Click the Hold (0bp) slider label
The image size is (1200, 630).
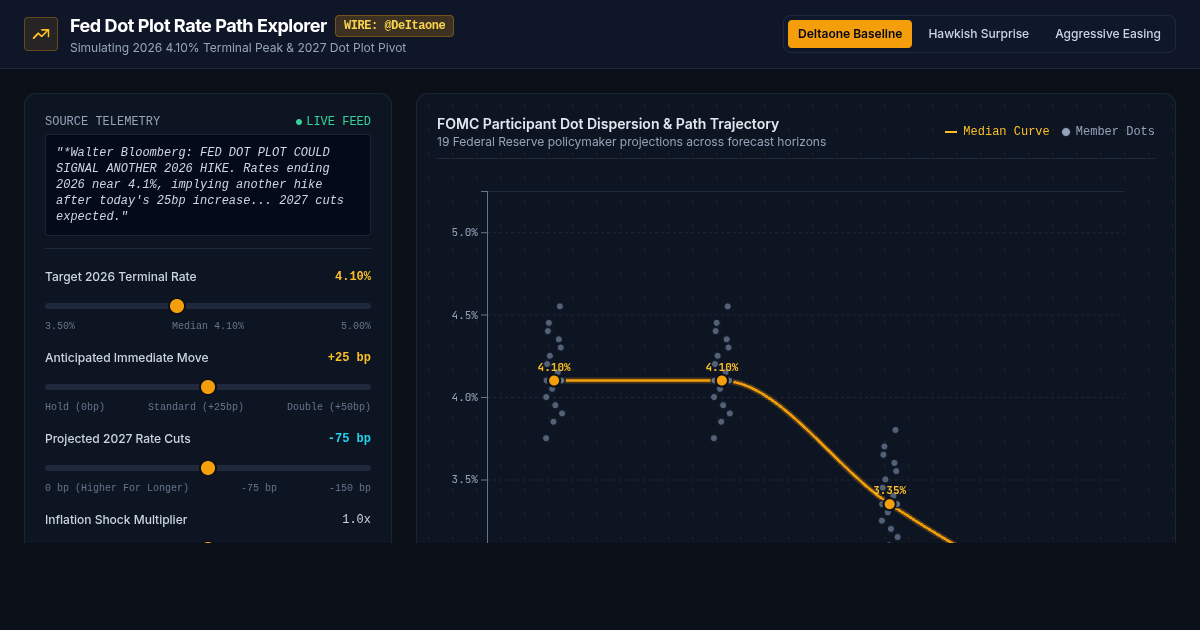(75, 407)
